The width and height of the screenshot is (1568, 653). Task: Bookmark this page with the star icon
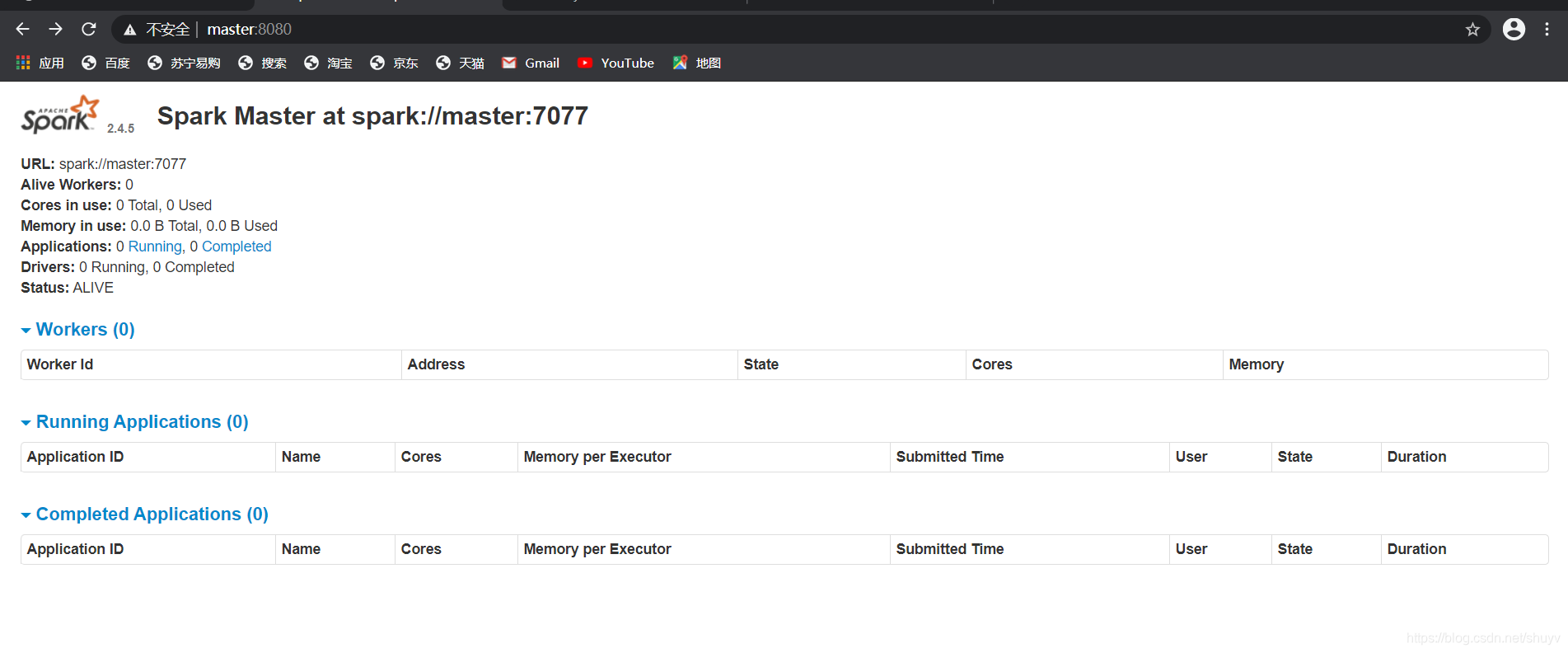click(x=1472, y=30)
